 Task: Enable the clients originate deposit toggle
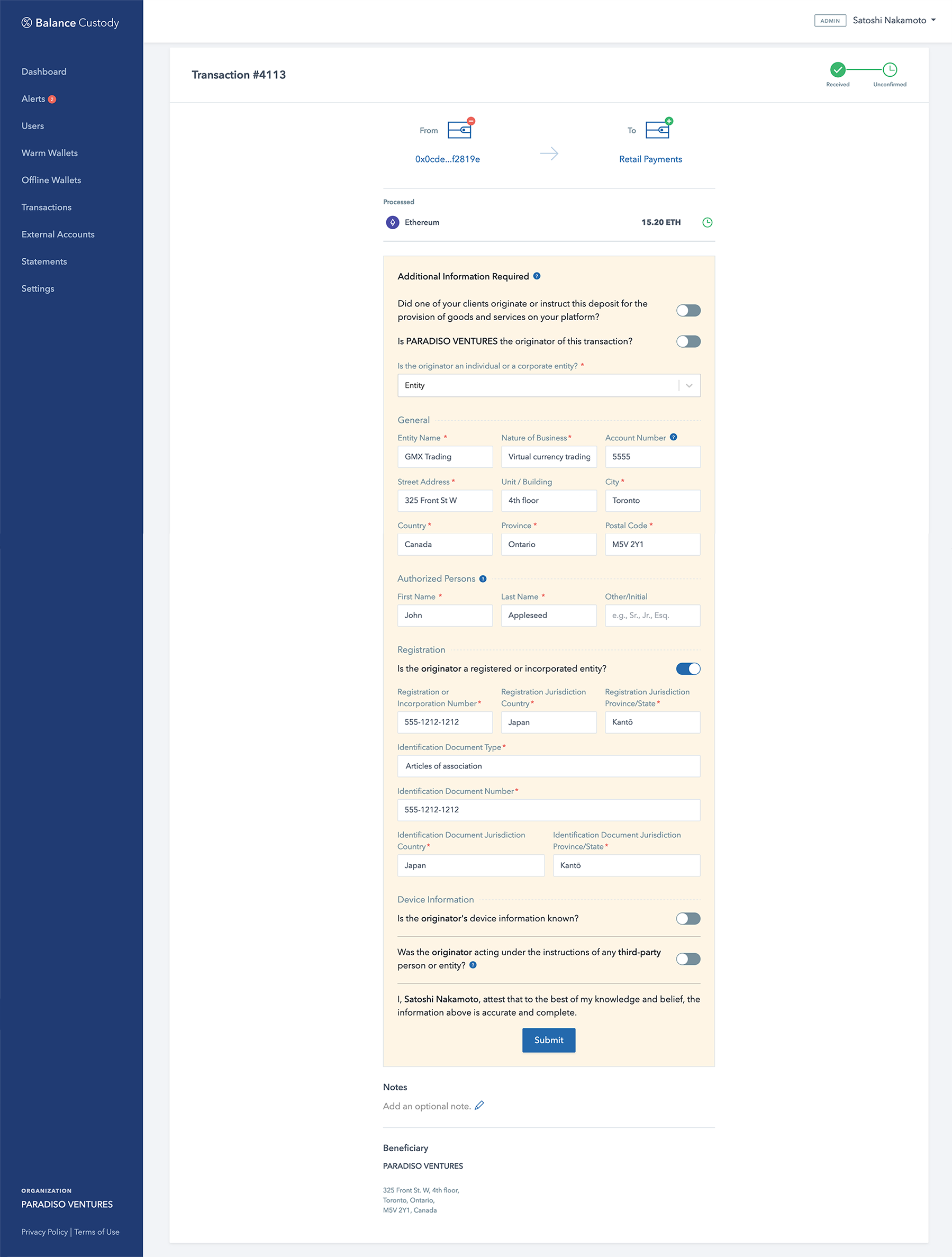[688, 310]
